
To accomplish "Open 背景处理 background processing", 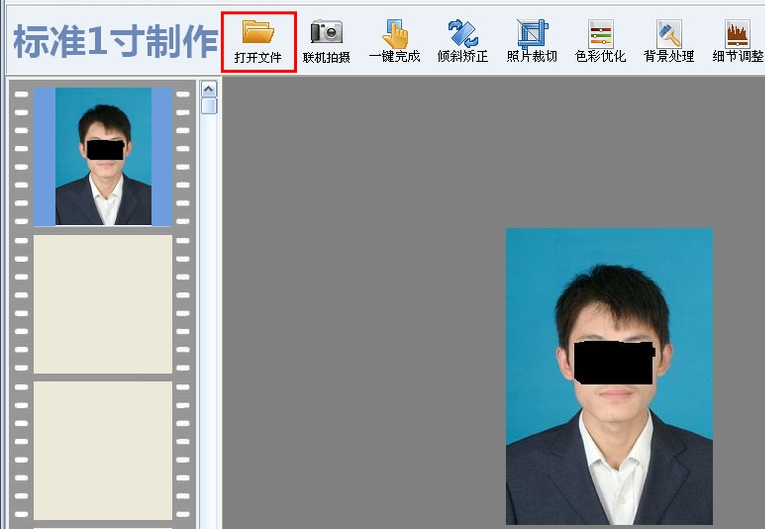I will tap(669, 42).
